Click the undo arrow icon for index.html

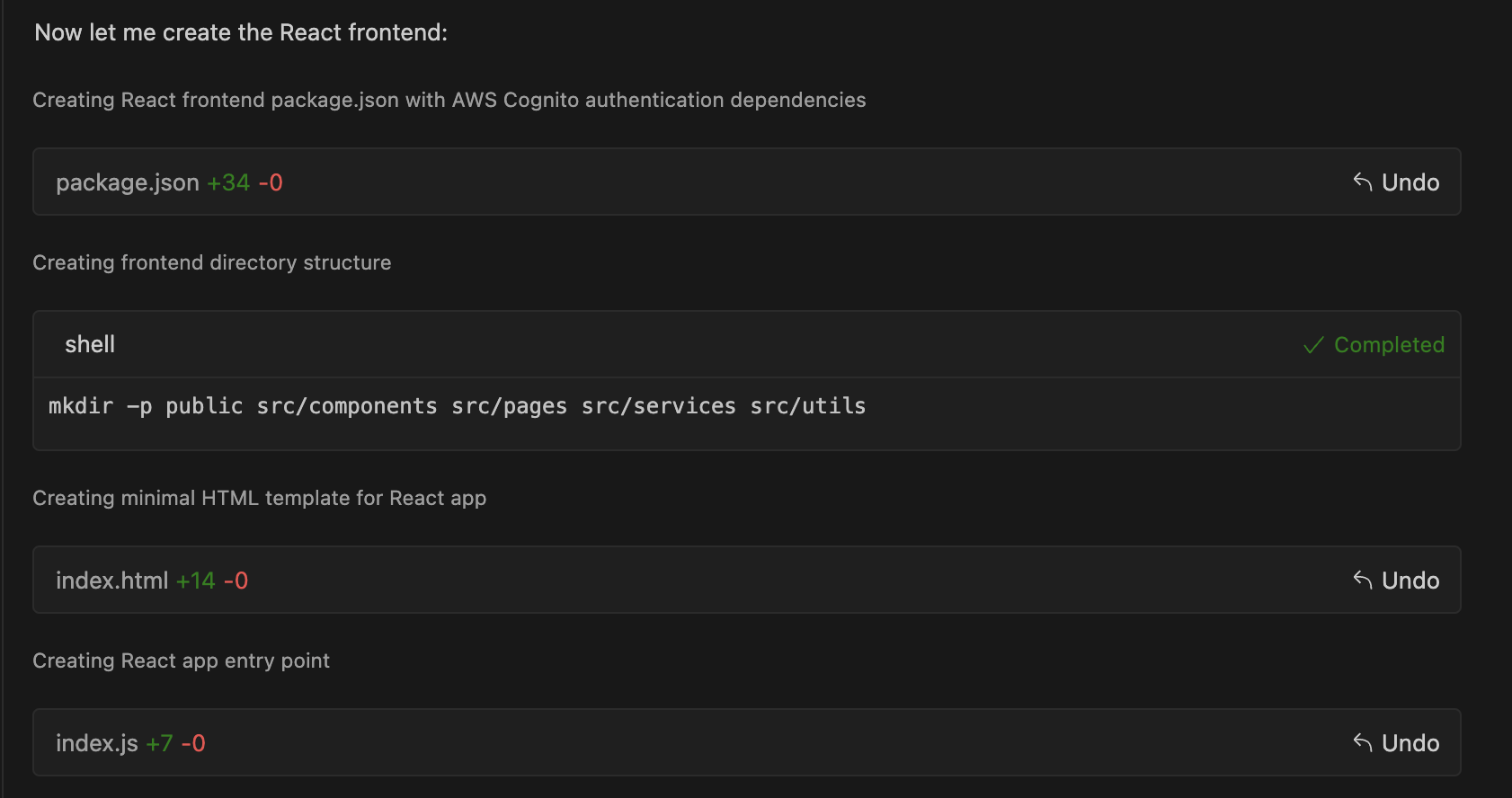1363,581
